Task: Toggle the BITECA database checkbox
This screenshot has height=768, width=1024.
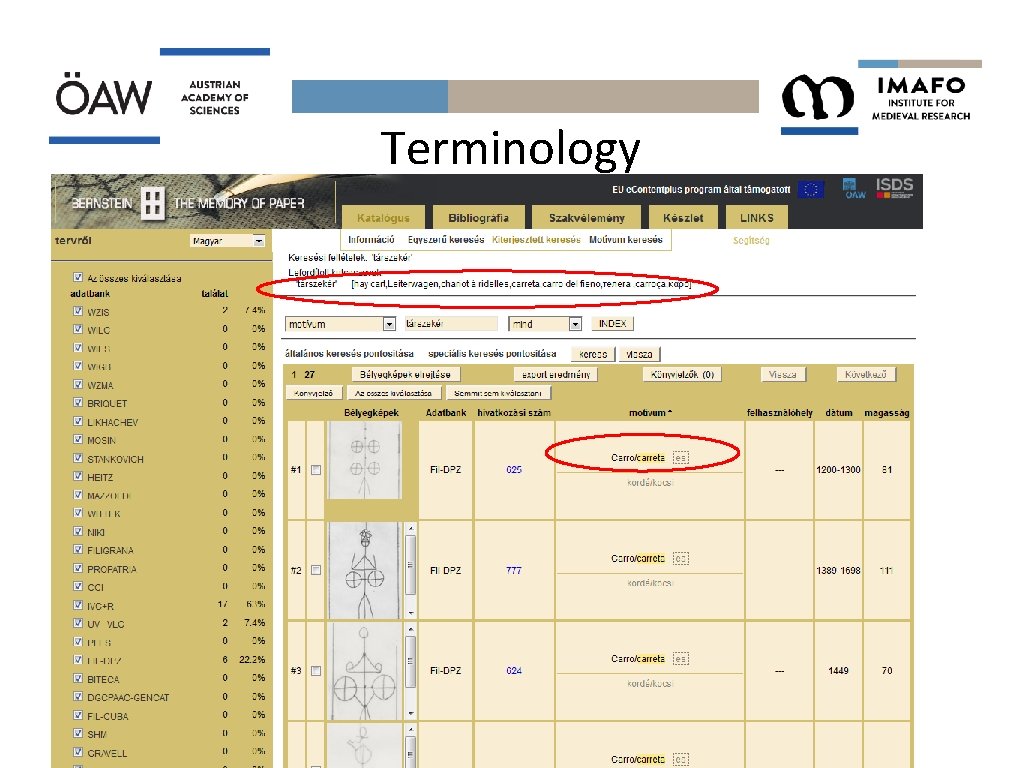Action: point(78,678)
